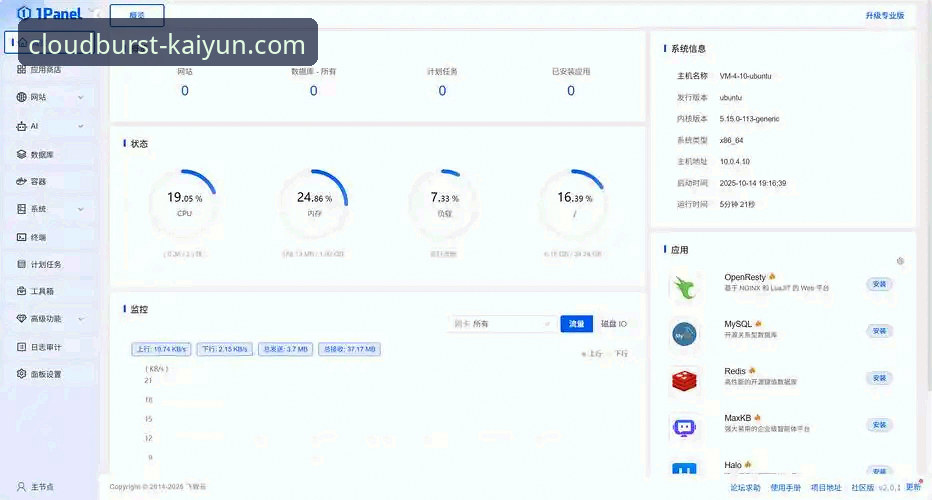The height and width of the screenshot is (500, 932).
Task: Open the 网卡 所有 network card dropdown
Action: (x=501, y=324)
